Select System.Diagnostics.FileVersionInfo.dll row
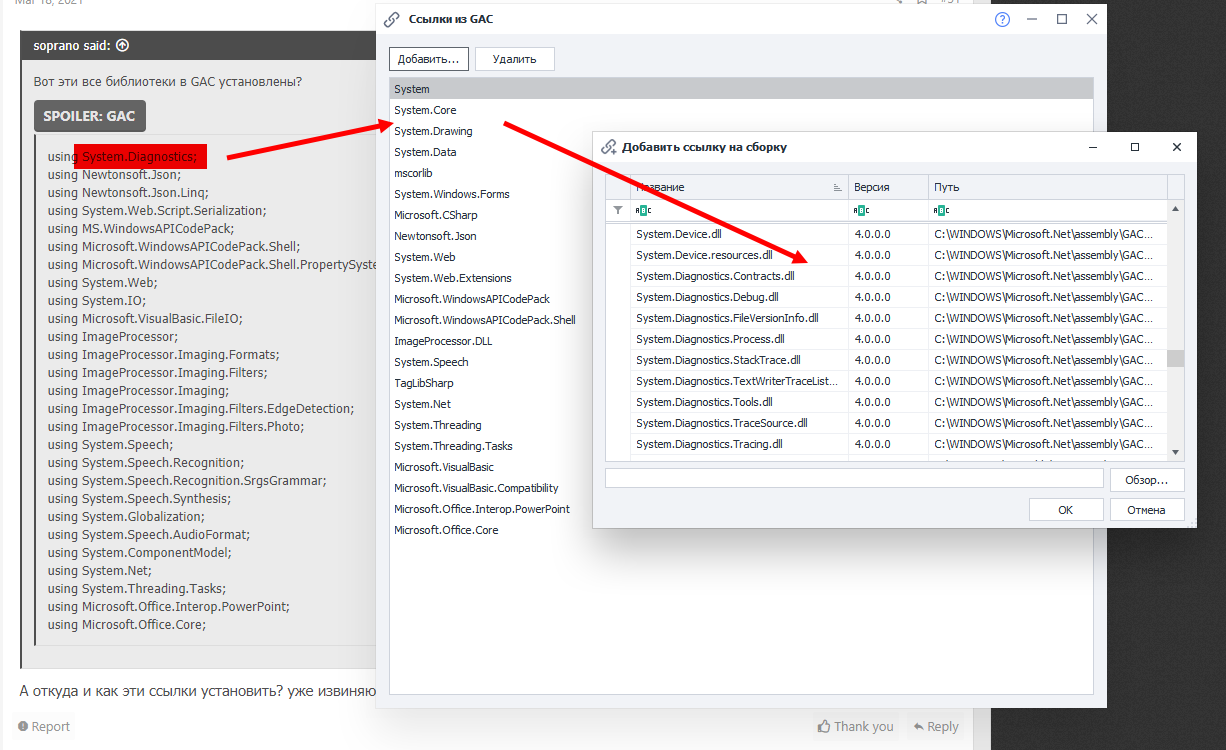 click(886, 318)
